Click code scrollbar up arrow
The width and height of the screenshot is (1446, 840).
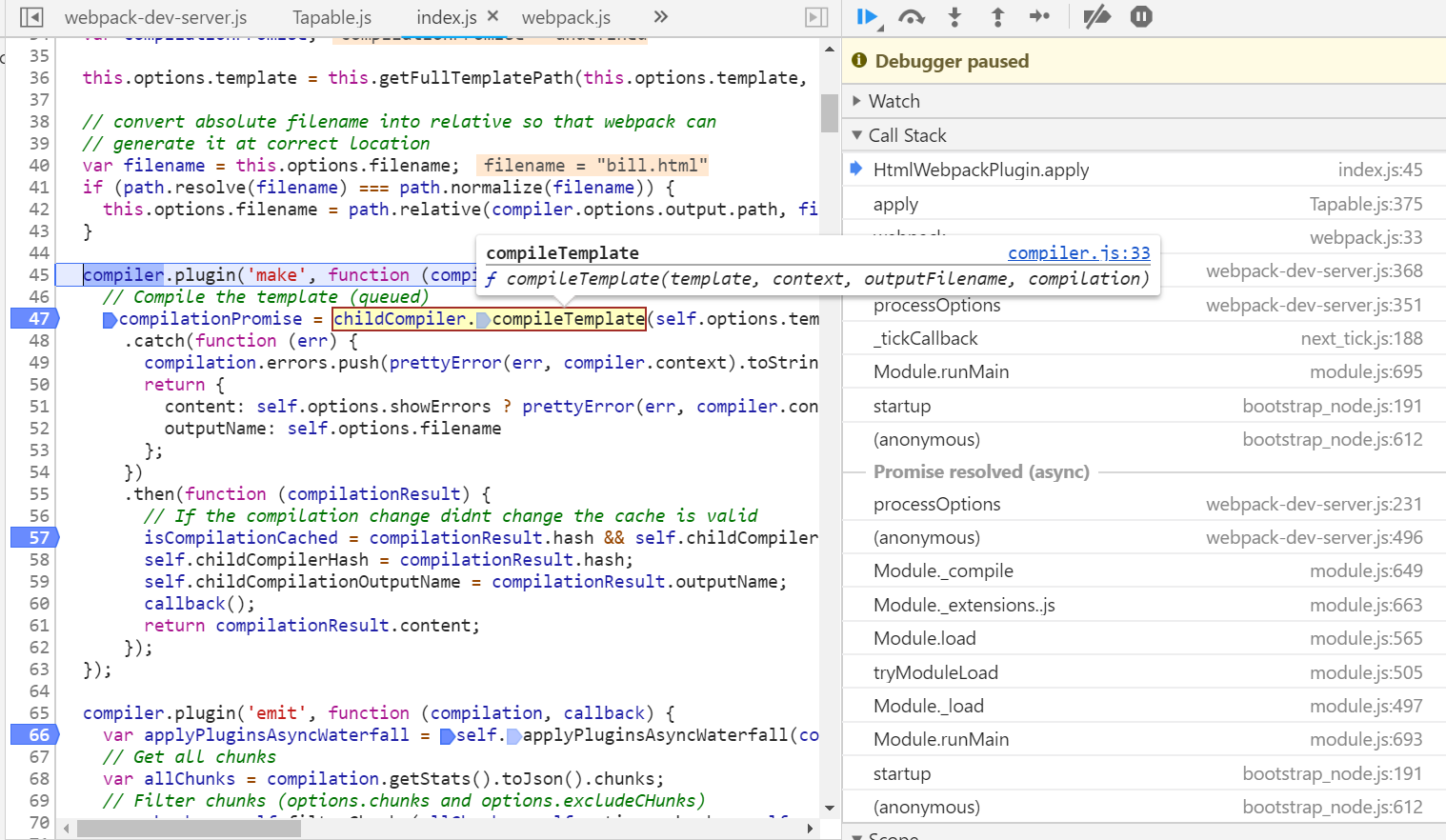pyautogui.click(x=830, y=49)
